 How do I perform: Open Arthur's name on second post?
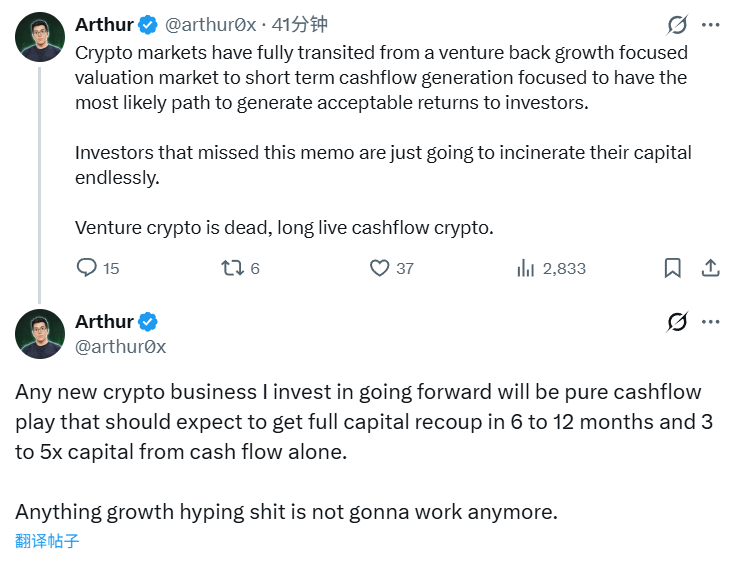(x=104, y=321)
